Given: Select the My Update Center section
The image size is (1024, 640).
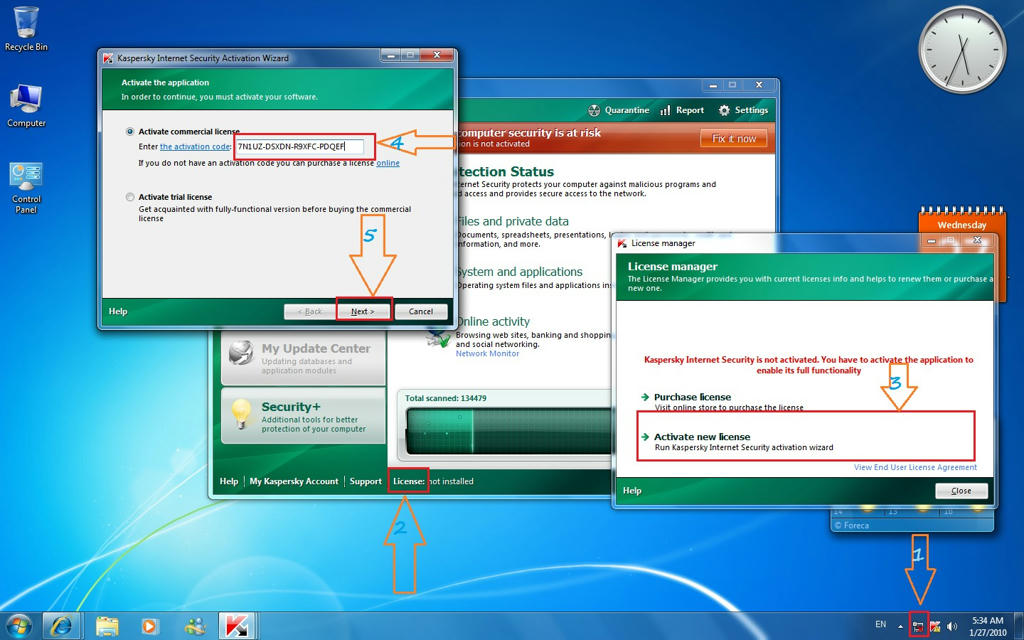Looking at the screenshot, I should pos(304,357).
